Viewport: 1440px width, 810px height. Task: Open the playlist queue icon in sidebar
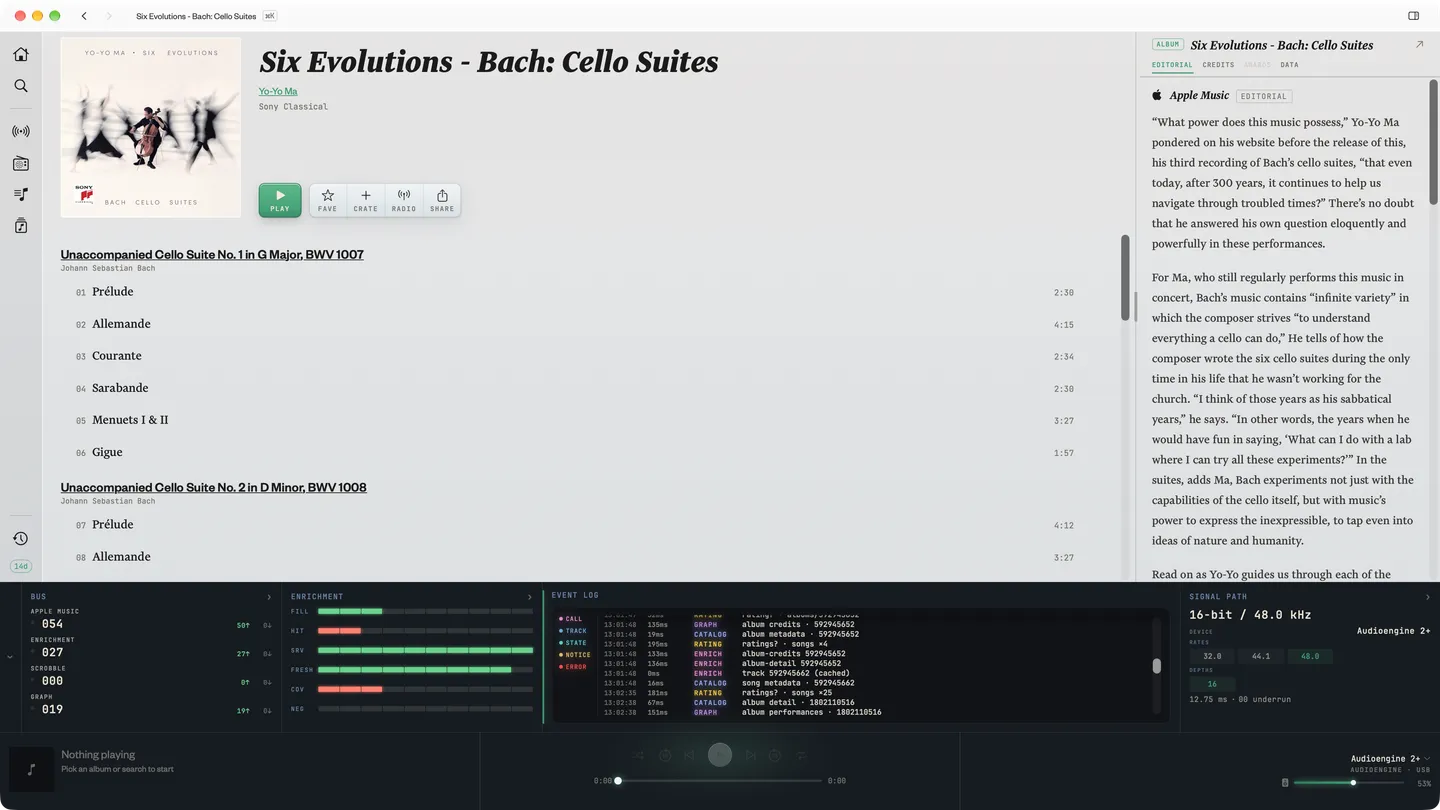21,194
